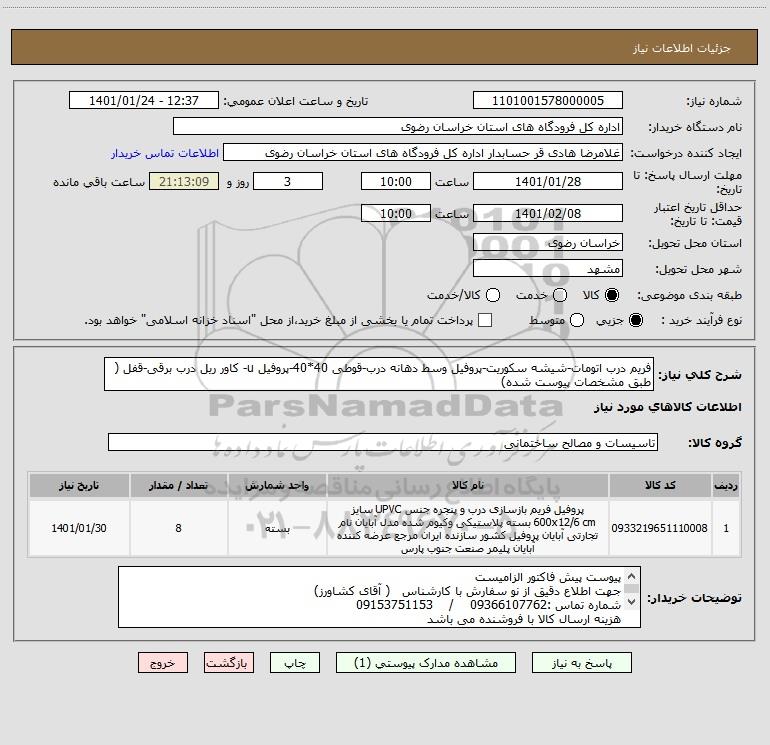Click the نام کالا column header
Screen dimensions: 770x745
click(x=468, y=485)
